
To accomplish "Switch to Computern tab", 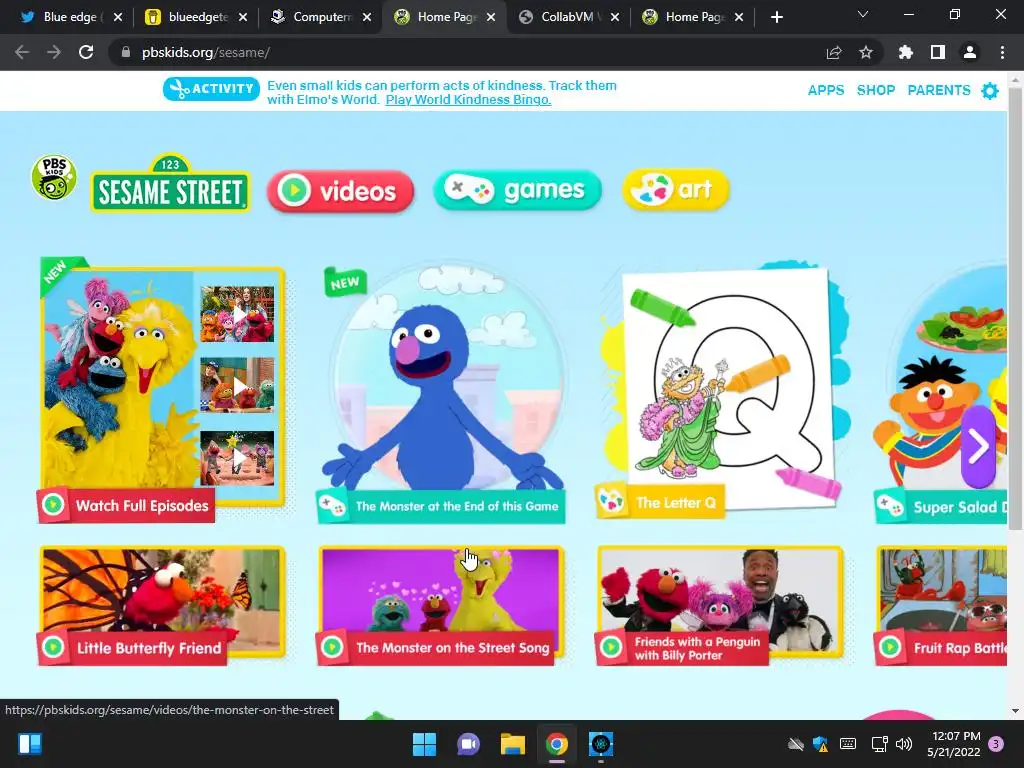I will (320, 17).
